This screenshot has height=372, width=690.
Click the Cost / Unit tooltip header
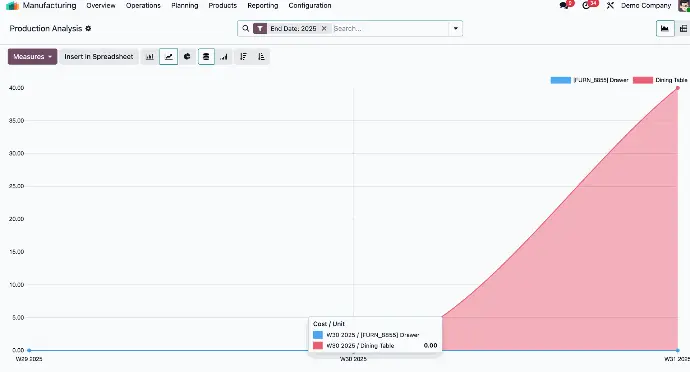pyautogui.click(x=329, y=324)
